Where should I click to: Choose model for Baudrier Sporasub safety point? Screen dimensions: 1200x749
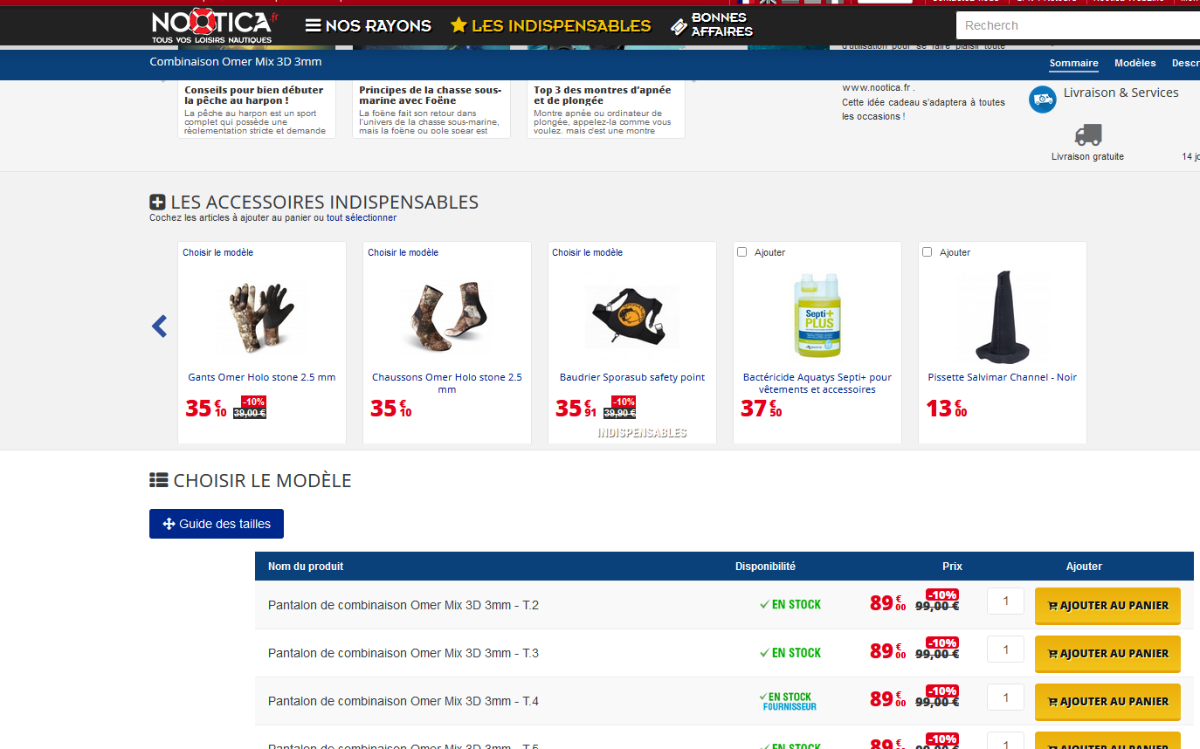click(588, 253)
